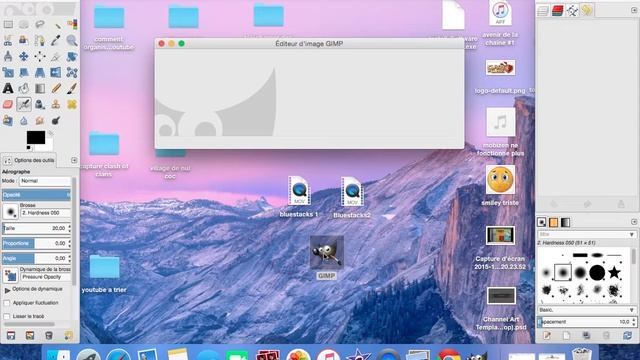The height and width of the screenshot is (360, 640).
Task: Swap foreground and background colors arrow
Action: 50,133
